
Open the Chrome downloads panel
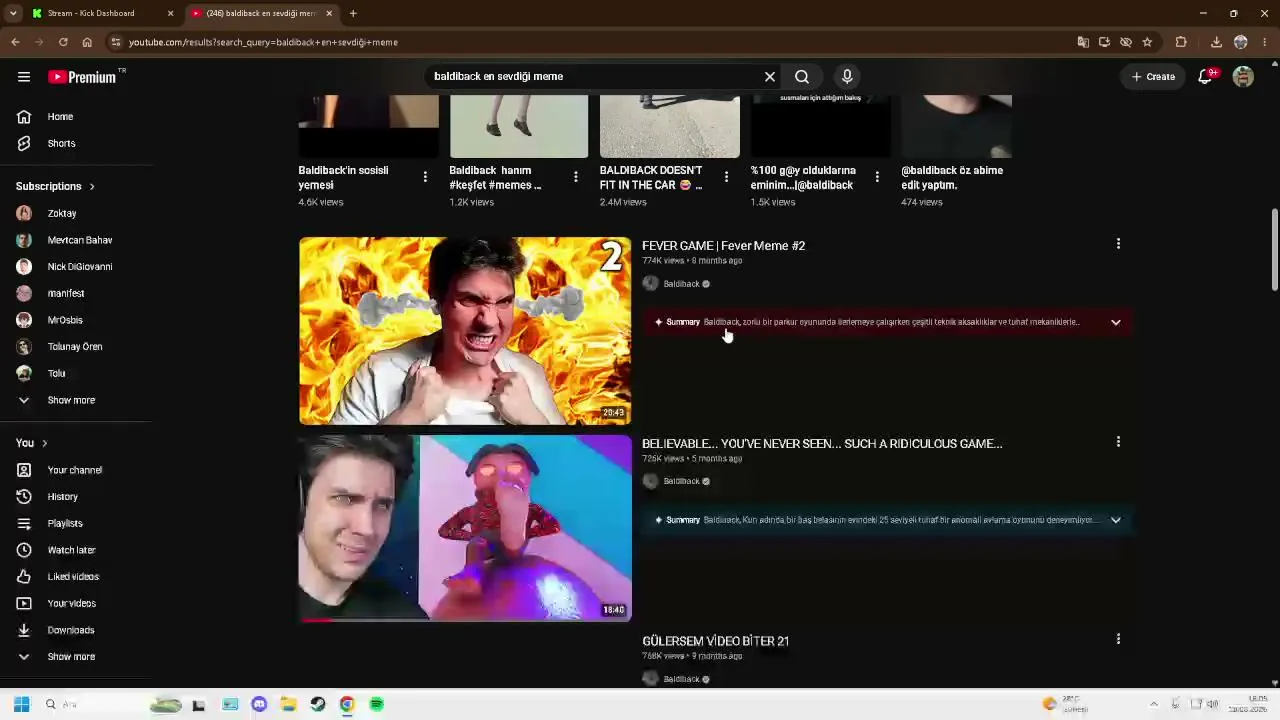1216,42
